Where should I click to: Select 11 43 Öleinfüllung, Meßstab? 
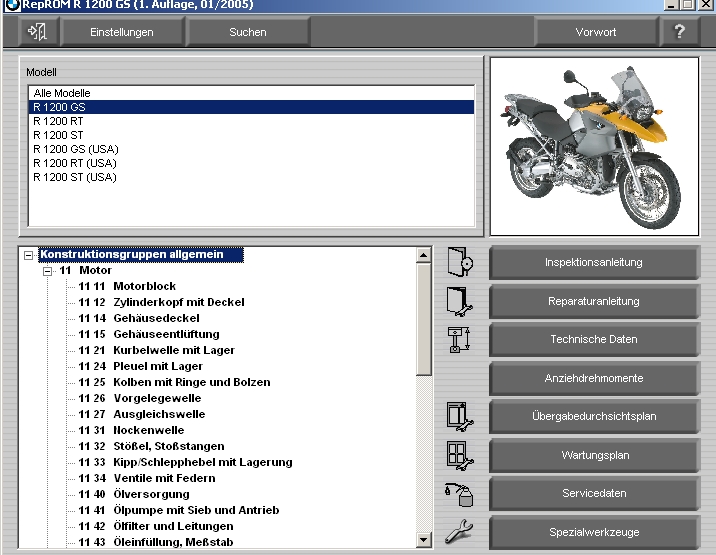[156, 542]
